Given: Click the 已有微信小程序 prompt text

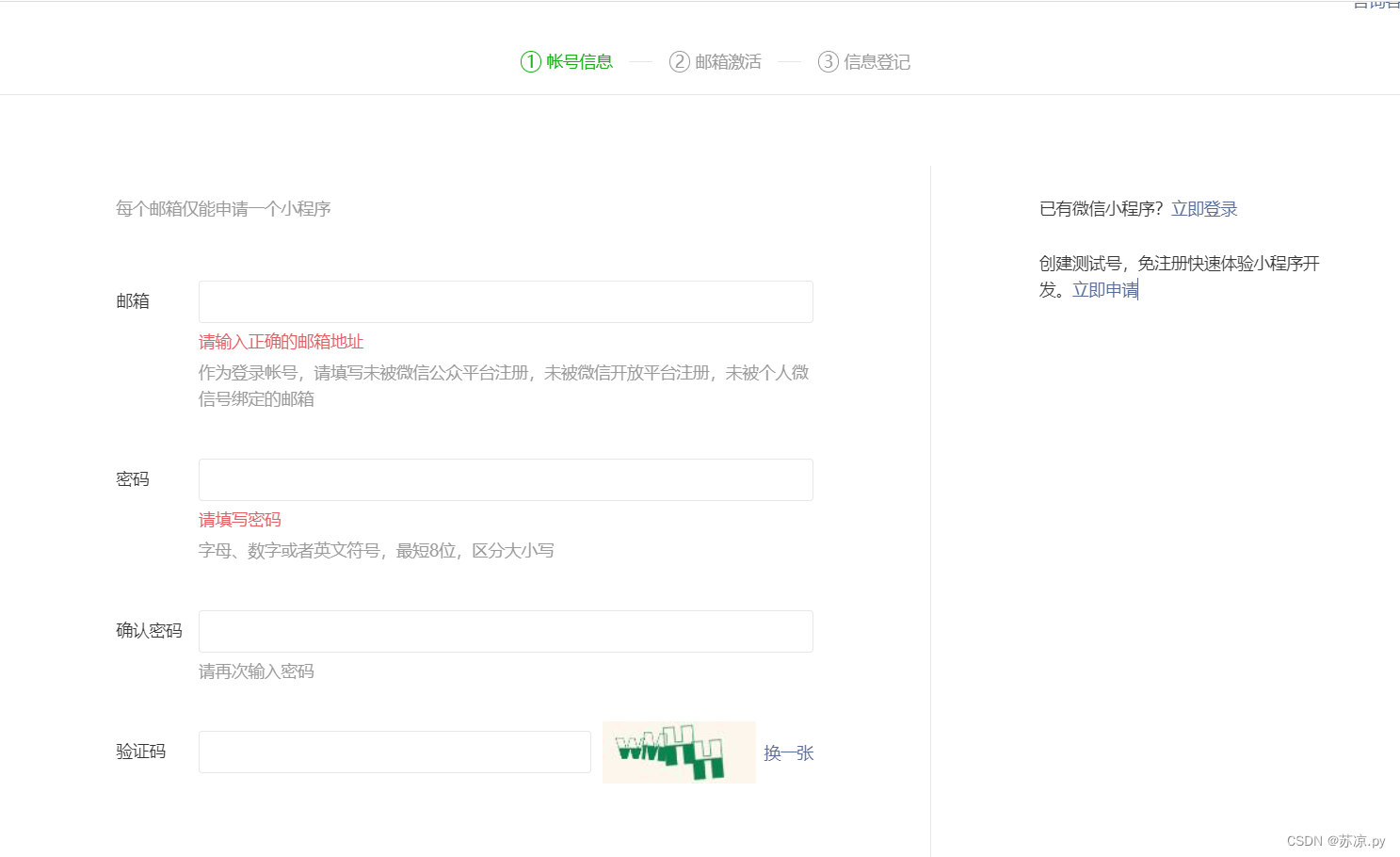Looking at the screenshot, I should click(1100, 208).
